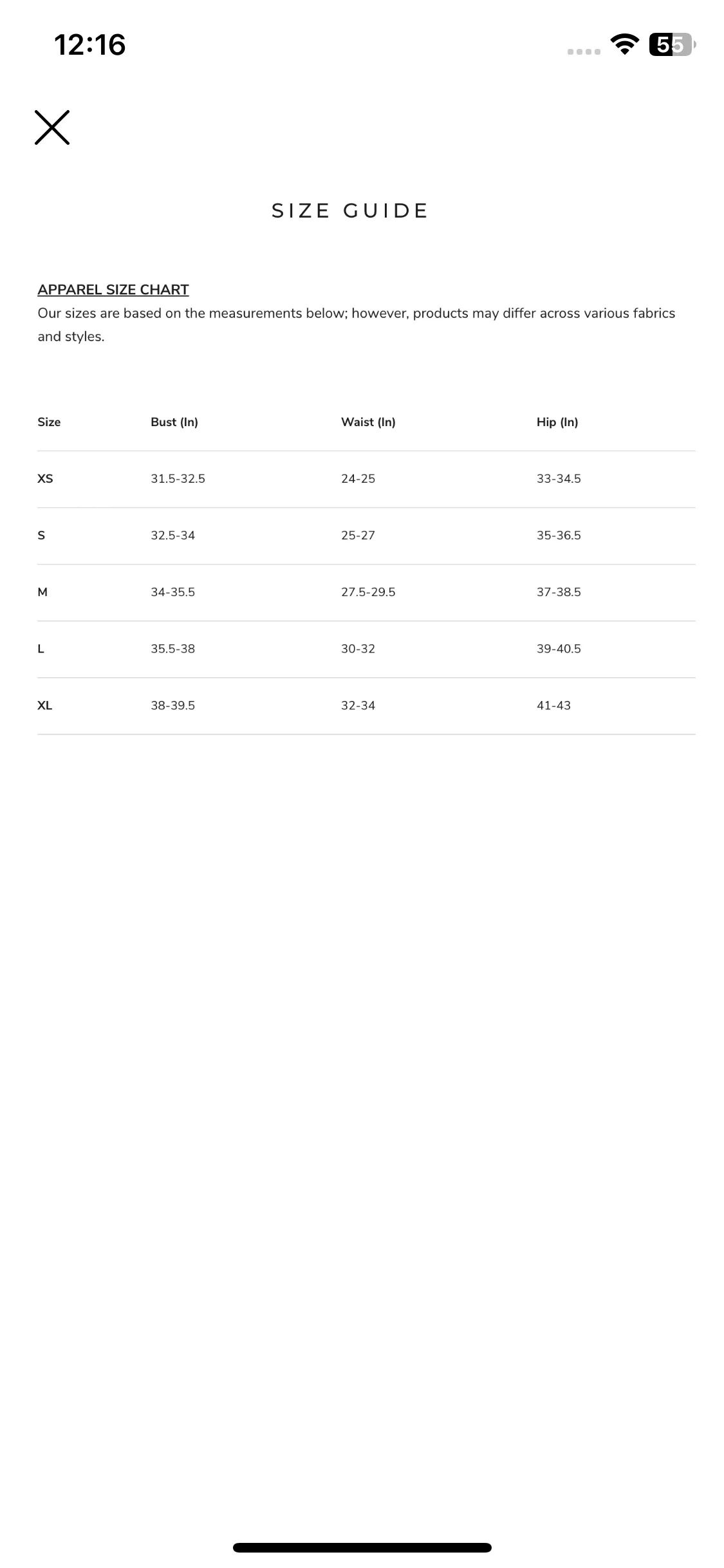Select the Hip (In) column header
This screenshot has width=724, height=1568.
557,422
